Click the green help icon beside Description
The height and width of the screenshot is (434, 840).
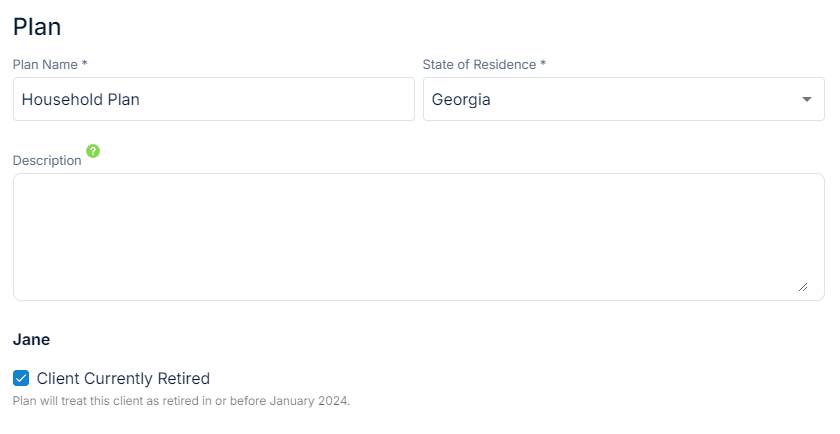pyautogui.click(x=93, y=151)
